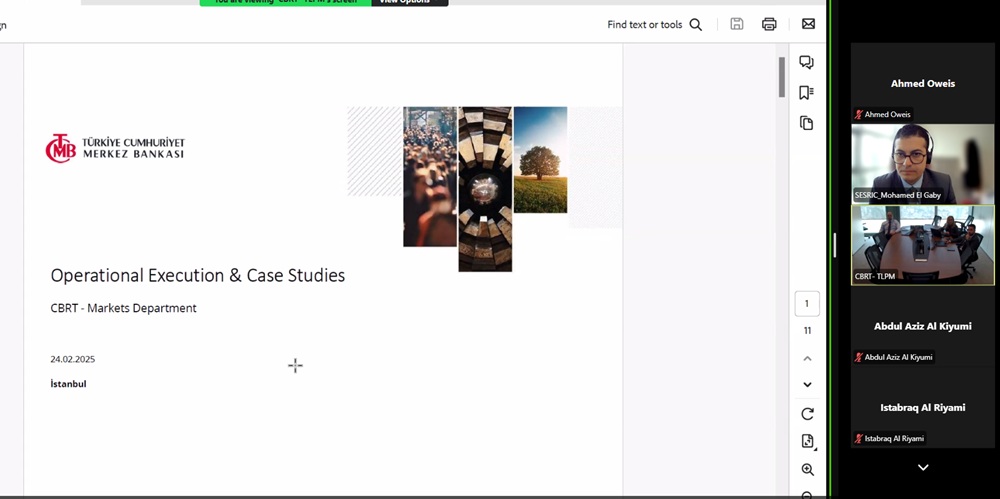
Task: Click the save document icon
Action: pos(737,24)
